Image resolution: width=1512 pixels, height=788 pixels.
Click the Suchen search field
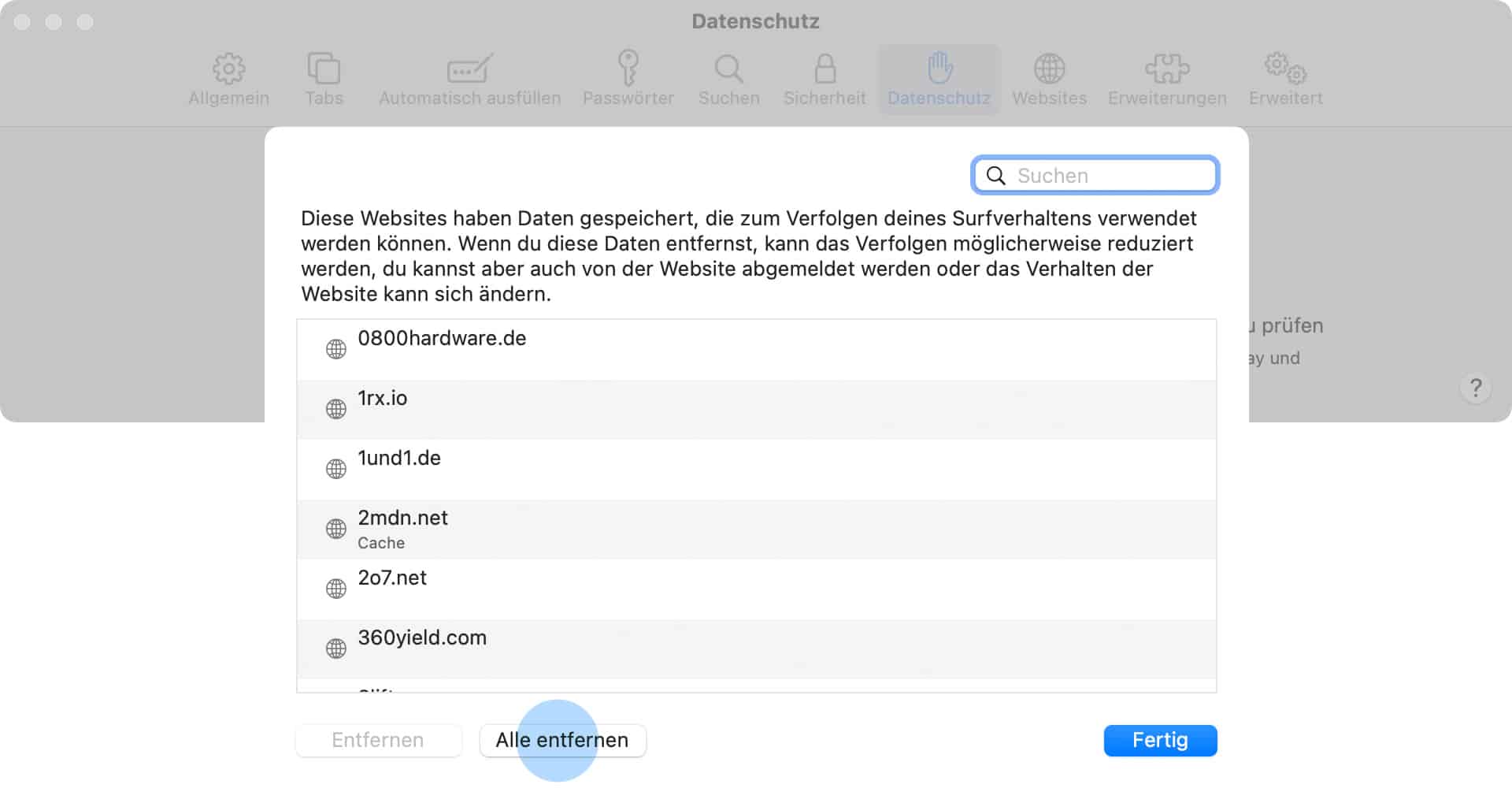point(1095,175)
